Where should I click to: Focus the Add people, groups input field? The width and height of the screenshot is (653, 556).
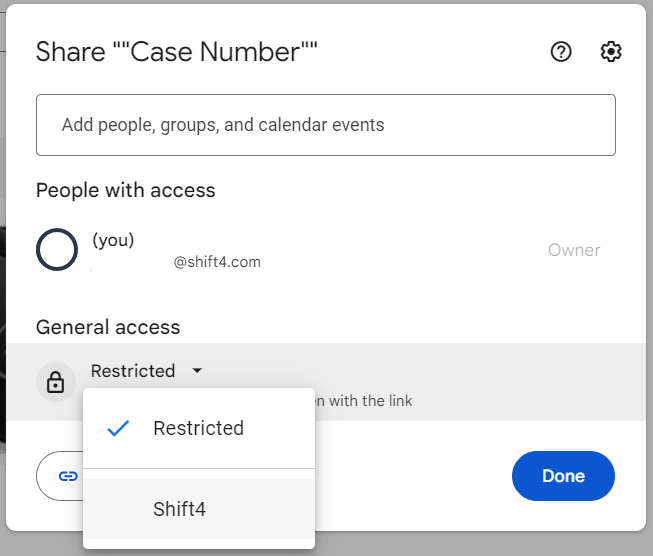tap(325, 125)
